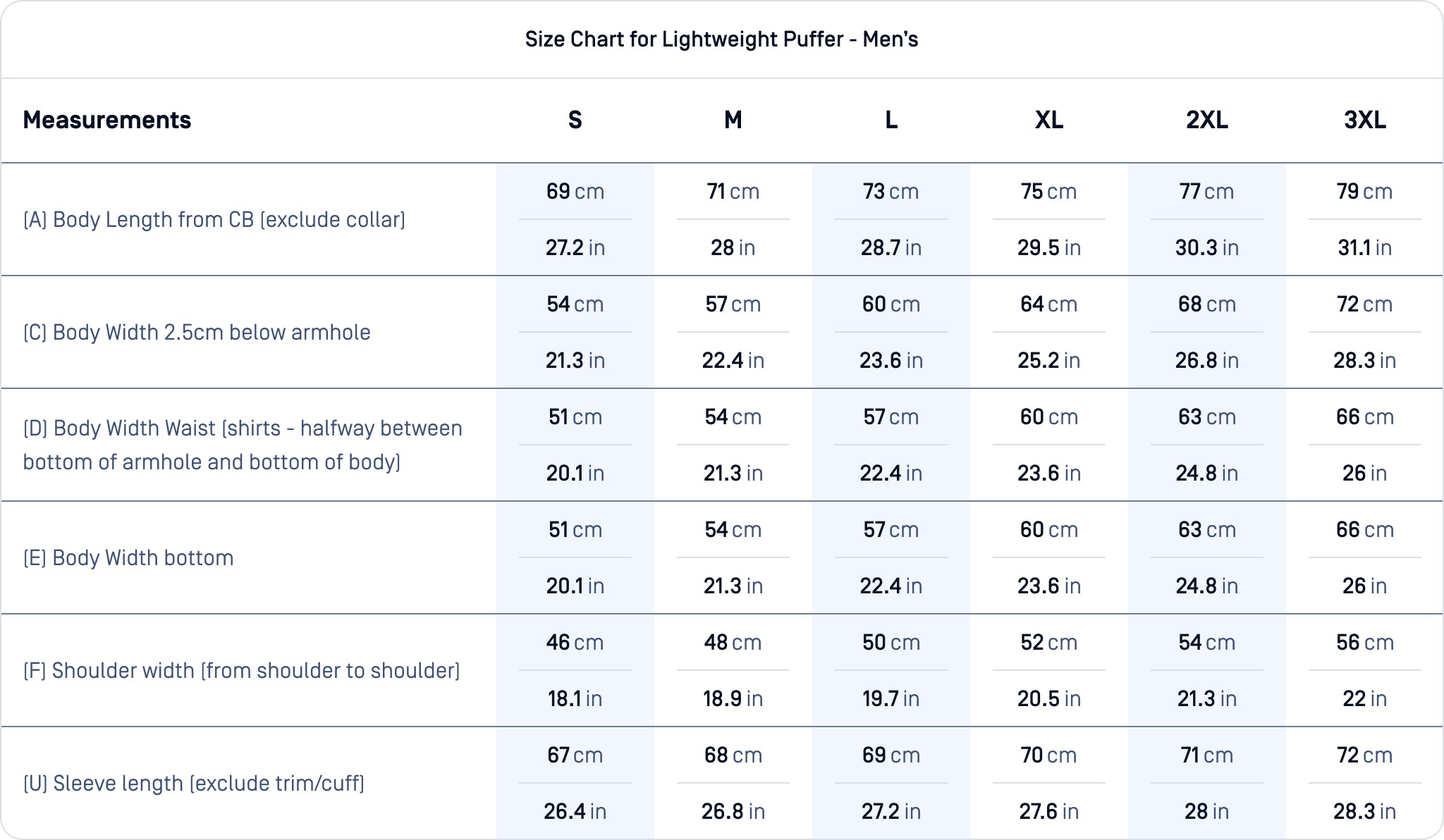Viewport: 1444px width, 840px height.
Task: Select the 18.9 in shoulder width for M
Action: point(733,699)
